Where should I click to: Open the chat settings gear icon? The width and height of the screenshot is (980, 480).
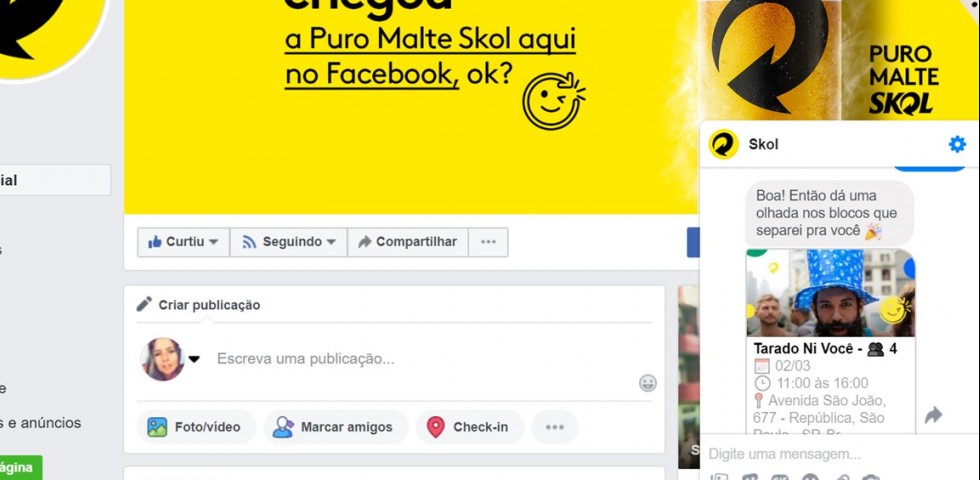(957, 144)
